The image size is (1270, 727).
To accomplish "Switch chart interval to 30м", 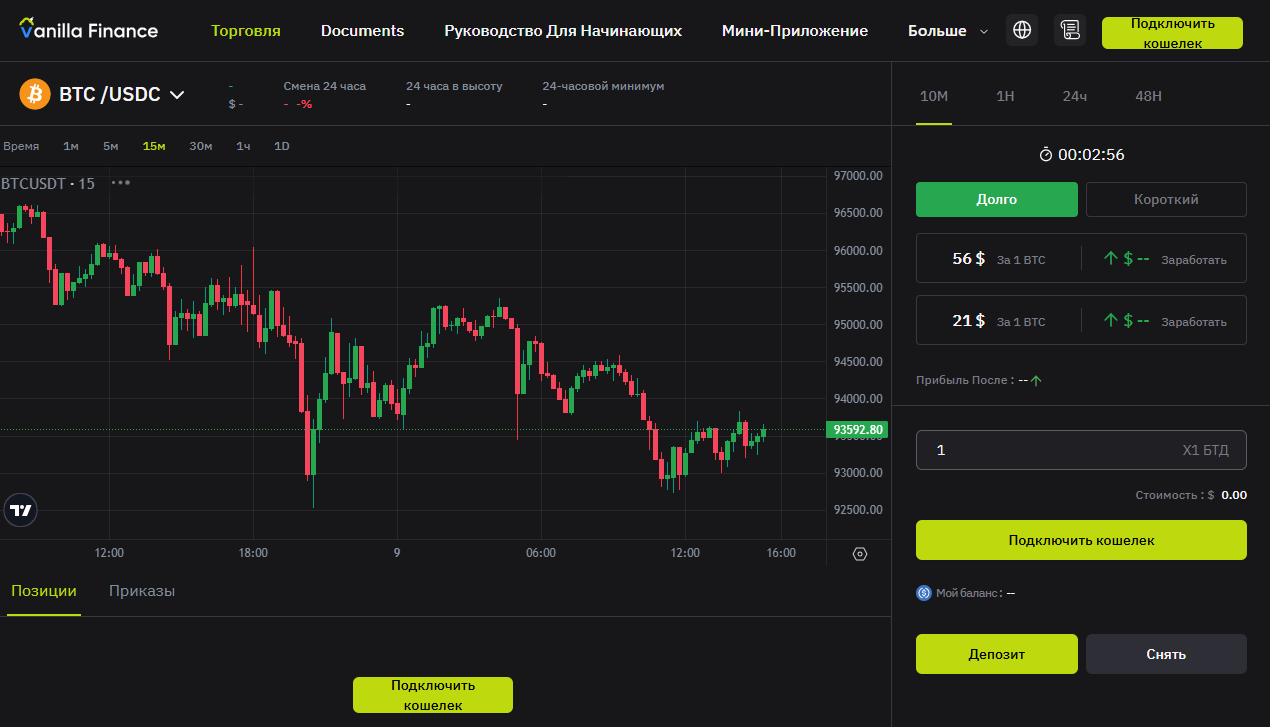I will tap(201, 146).
